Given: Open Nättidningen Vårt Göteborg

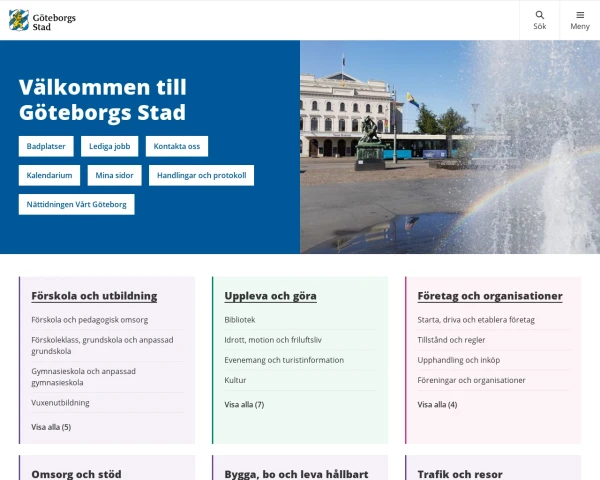Looking at the screenshot, I should (77, 204).
